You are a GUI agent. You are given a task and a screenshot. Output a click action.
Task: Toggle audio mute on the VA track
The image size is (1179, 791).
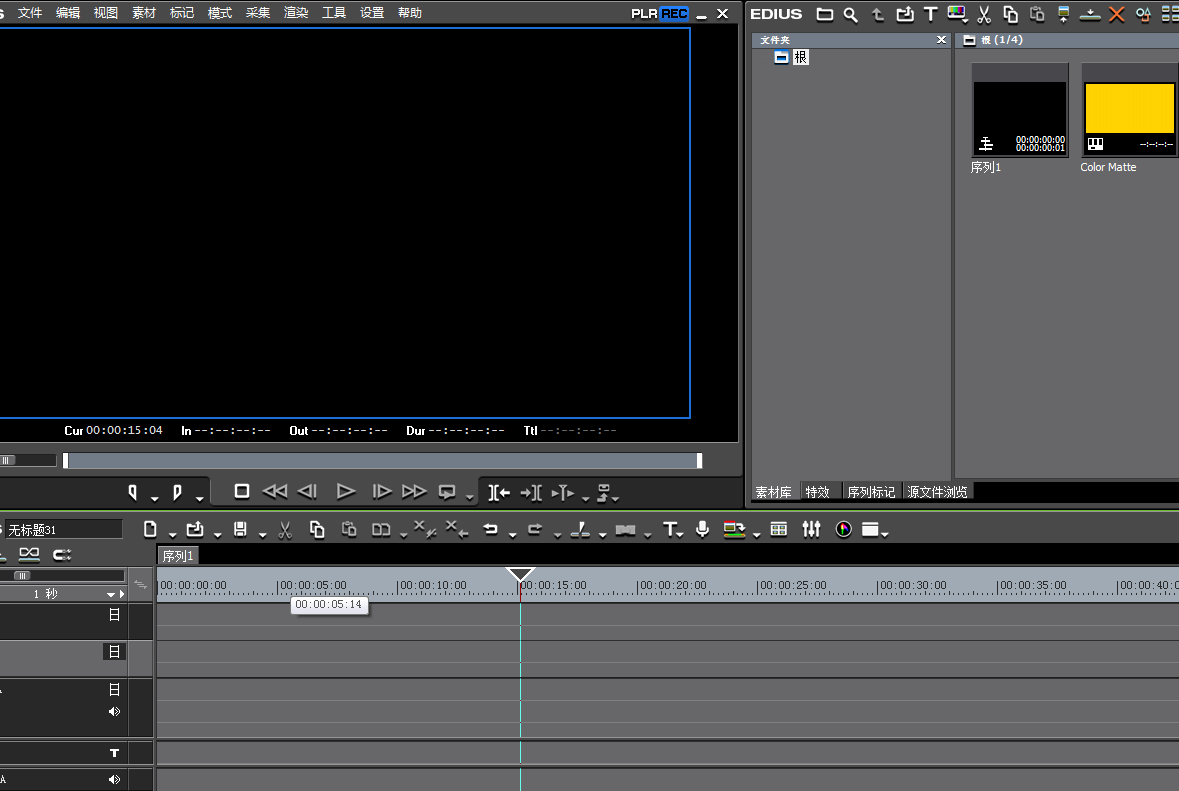click(x=114, y=712)
